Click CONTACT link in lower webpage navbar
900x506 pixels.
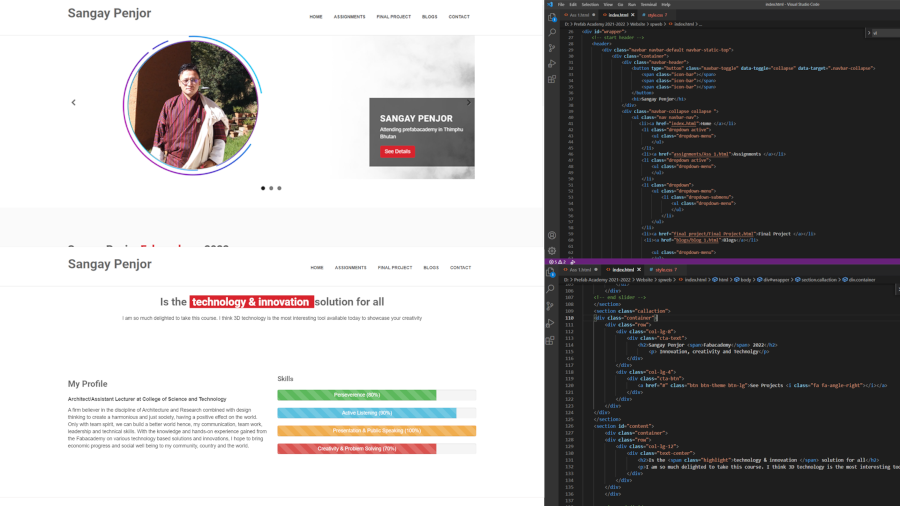point(460,267)
